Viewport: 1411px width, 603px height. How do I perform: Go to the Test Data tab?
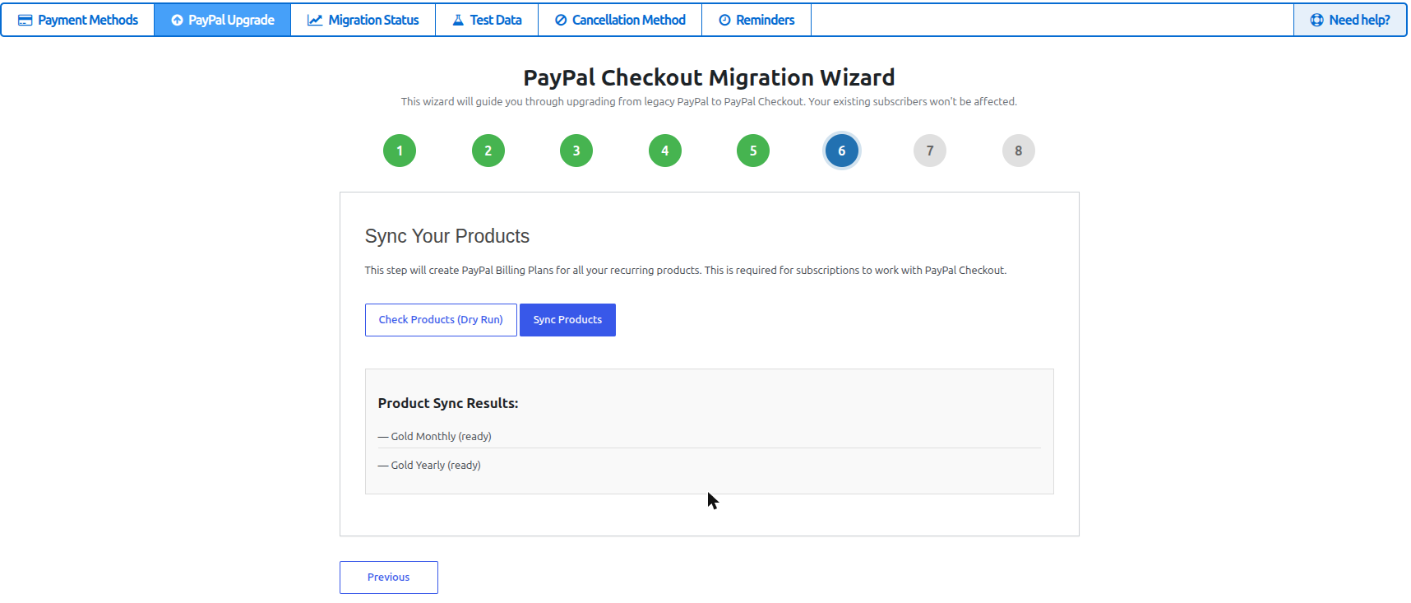(487, 20)
